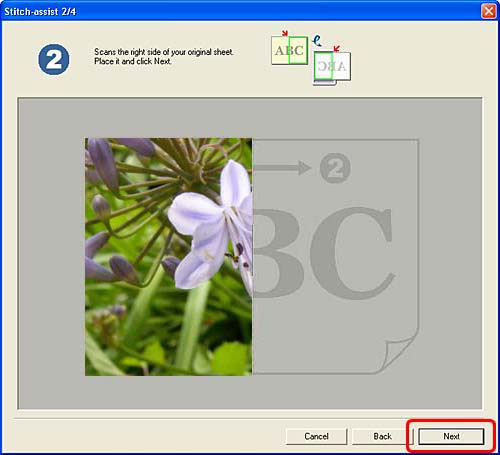Screen dimensions: 500x455
Task: Click the Next button
Action: pyautogui.click(x=451, y=436)
